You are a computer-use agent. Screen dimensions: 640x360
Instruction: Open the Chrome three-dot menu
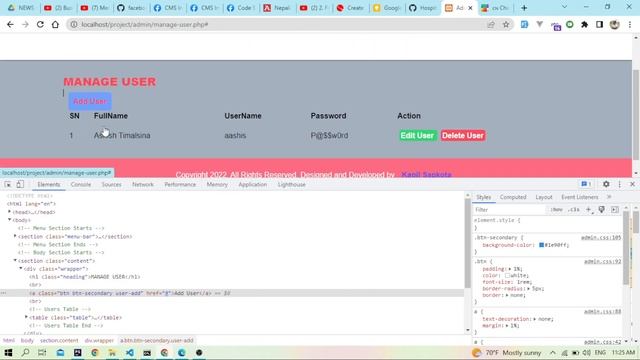click(x=630, y=24)
